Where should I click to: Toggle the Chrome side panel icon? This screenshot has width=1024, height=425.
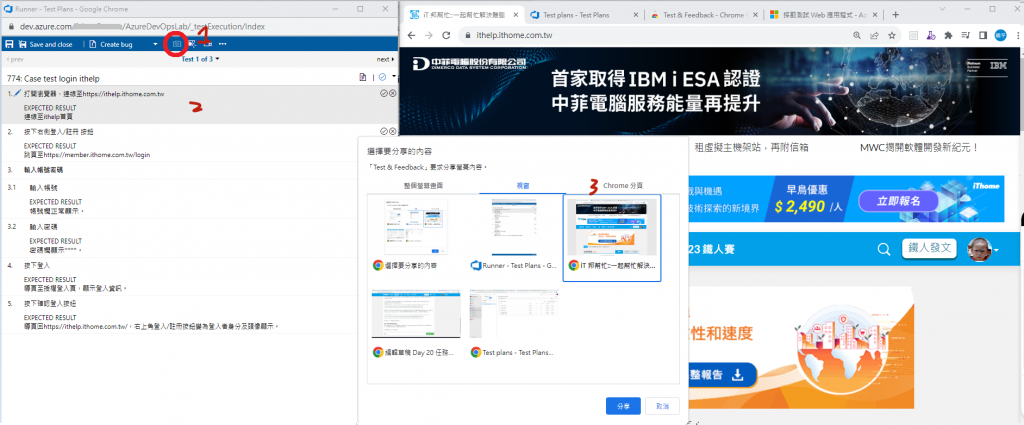(x=983, y=35)
